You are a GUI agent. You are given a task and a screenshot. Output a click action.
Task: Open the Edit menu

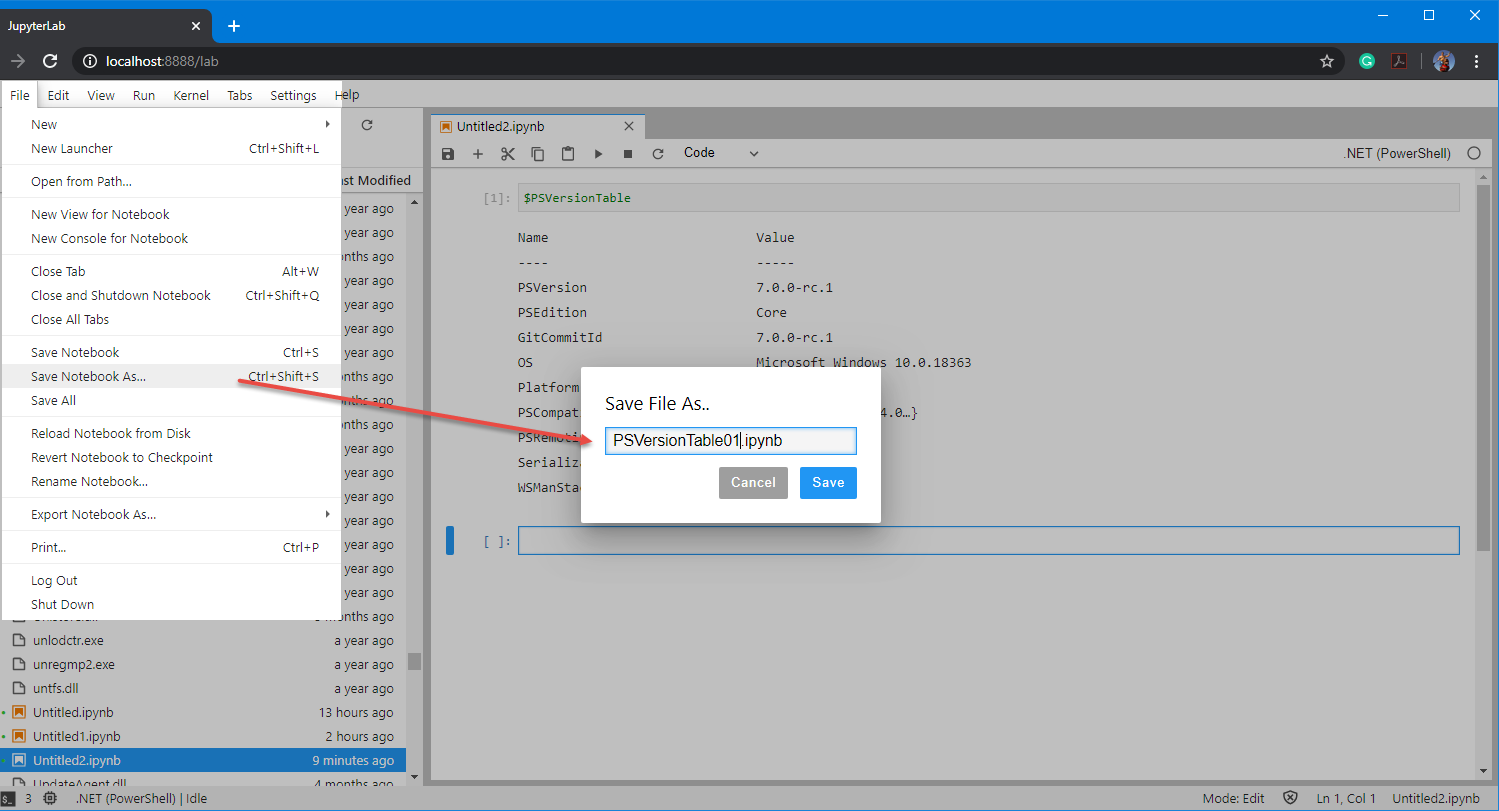(58, 96)
